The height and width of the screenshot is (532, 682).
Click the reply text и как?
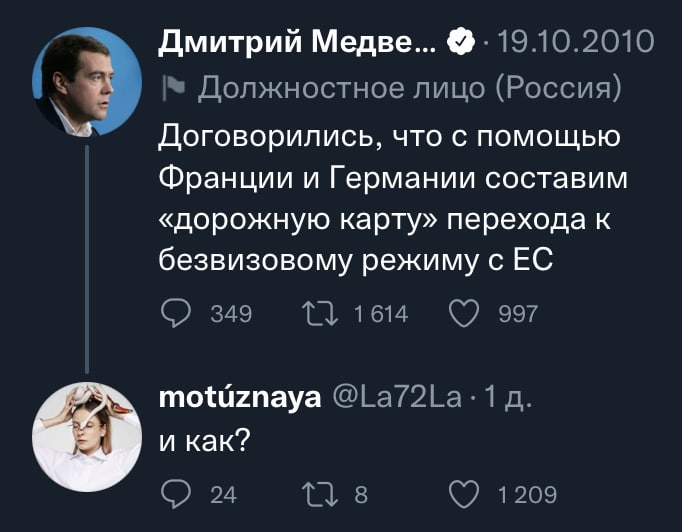[204, 441]
